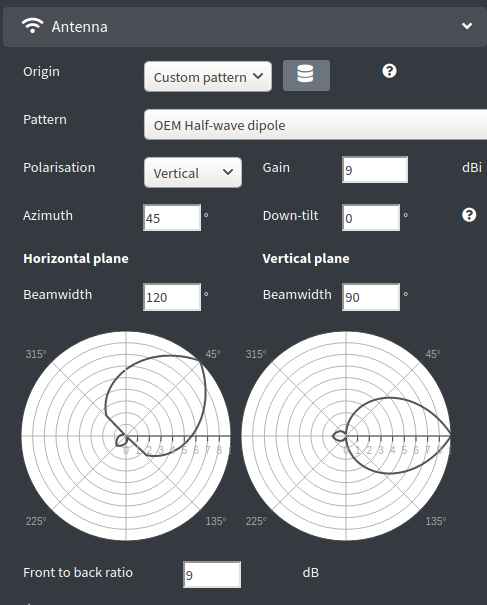
Task: Focus the Front to back ratio input
Action: (x=212, y=575)
